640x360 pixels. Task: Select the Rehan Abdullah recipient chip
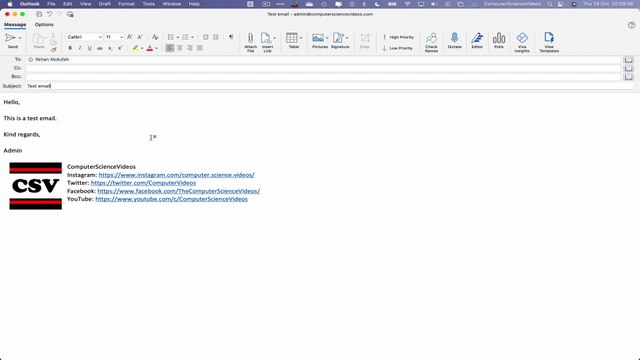[x=49, y=60]
